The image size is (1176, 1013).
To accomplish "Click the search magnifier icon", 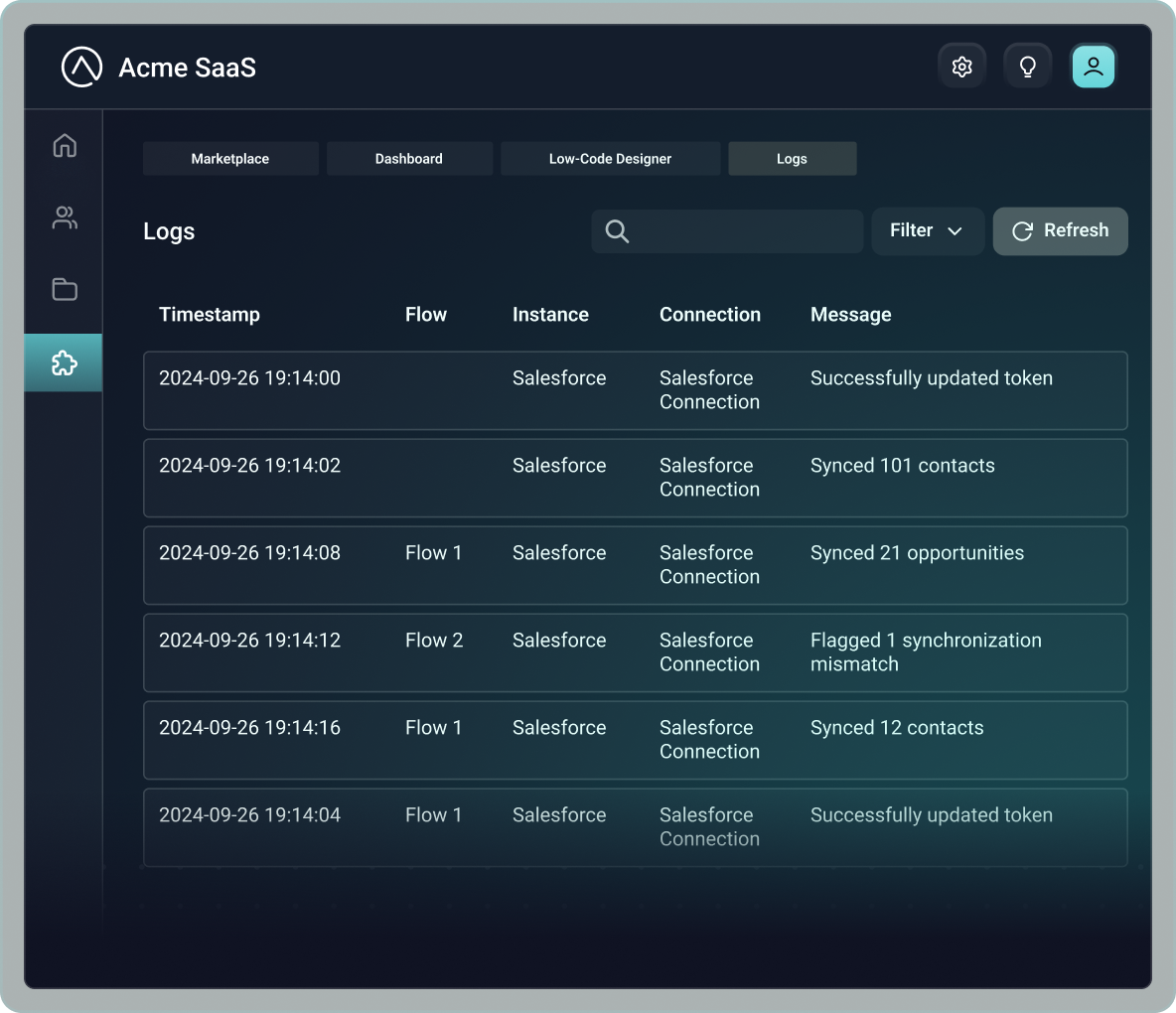I will [616, 231].
